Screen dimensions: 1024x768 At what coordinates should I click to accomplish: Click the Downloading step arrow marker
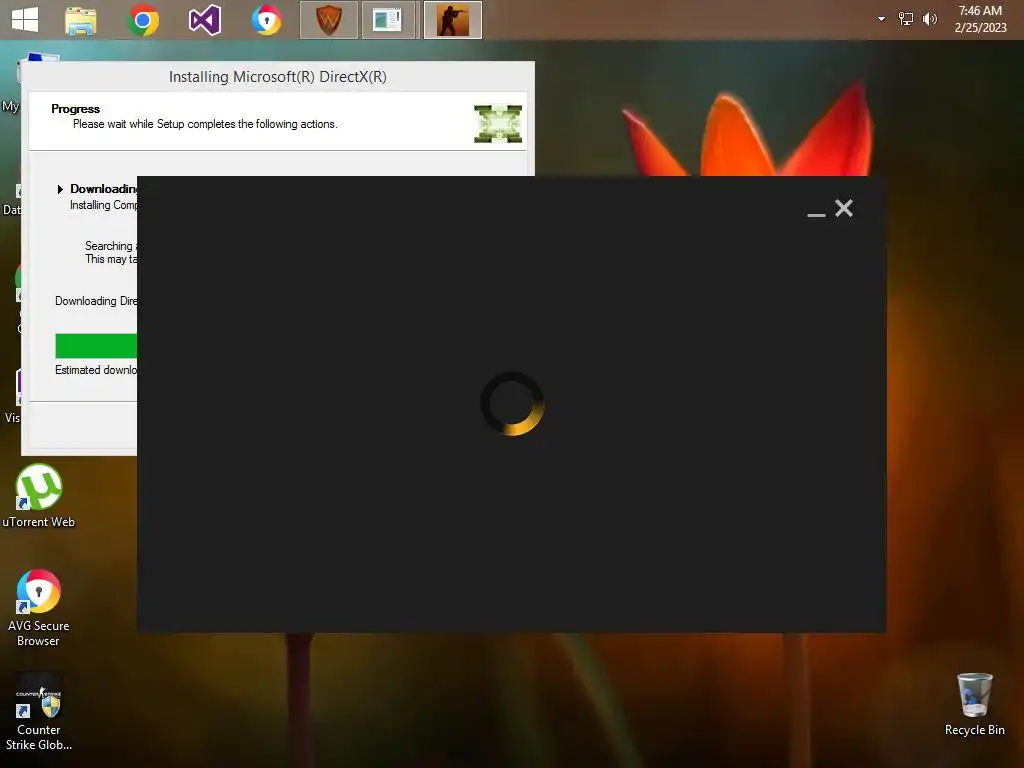(60, 189)
